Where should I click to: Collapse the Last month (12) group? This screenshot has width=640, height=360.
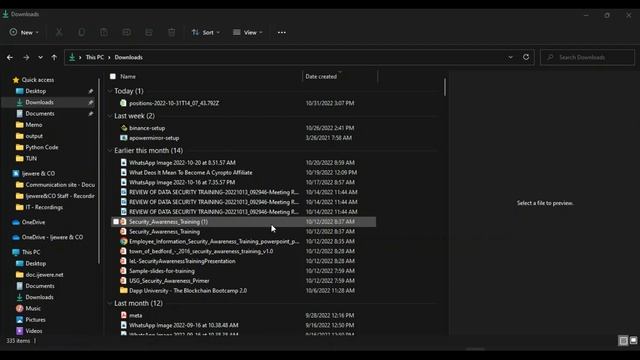109,303
